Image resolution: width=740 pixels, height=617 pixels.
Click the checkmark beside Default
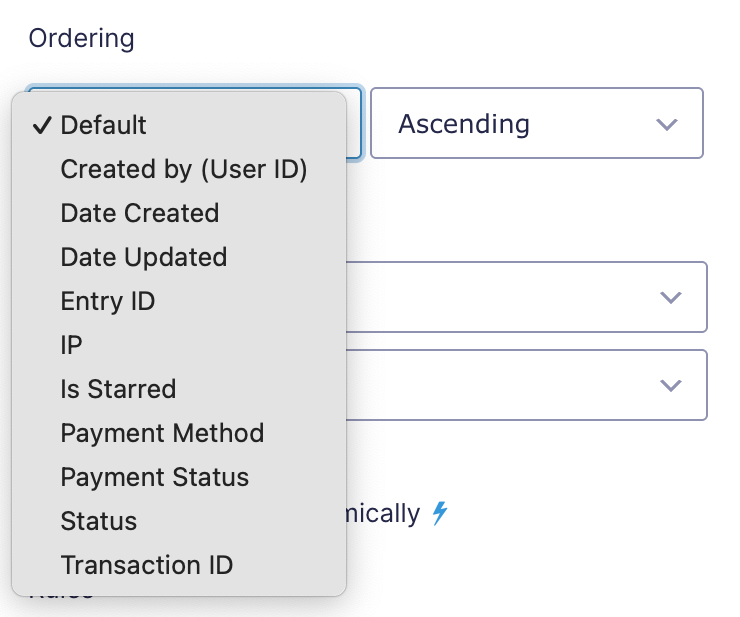(x=42, y=125)
